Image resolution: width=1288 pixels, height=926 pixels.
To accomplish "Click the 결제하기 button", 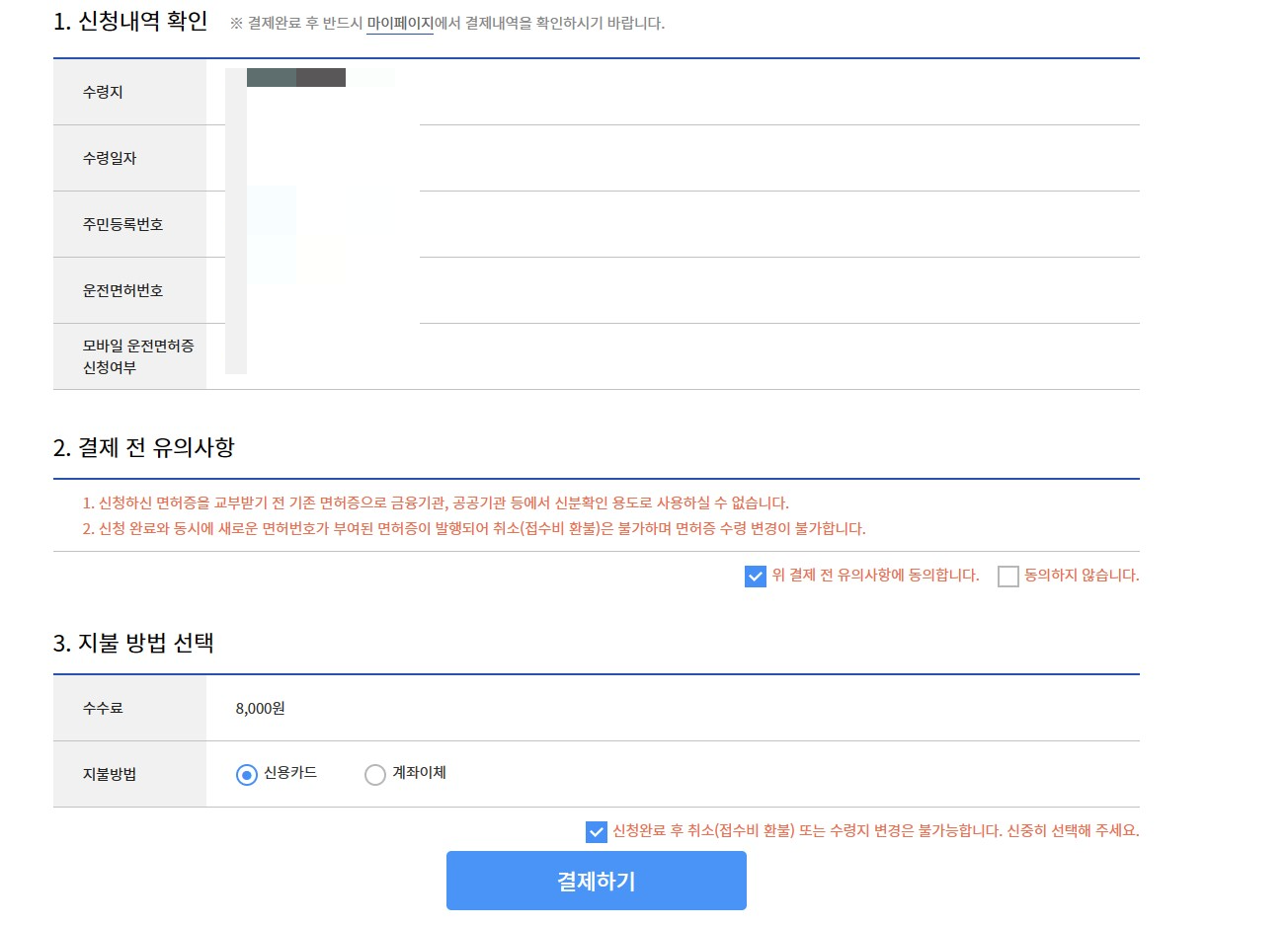I will click(x=597, y=881).
